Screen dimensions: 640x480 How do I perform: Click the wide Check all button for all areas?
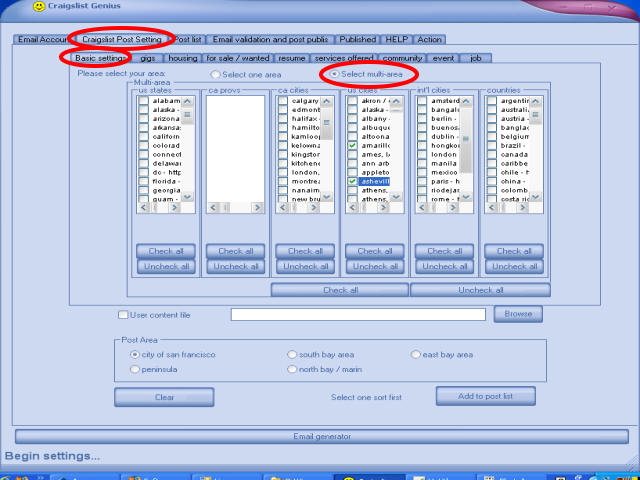340,290
